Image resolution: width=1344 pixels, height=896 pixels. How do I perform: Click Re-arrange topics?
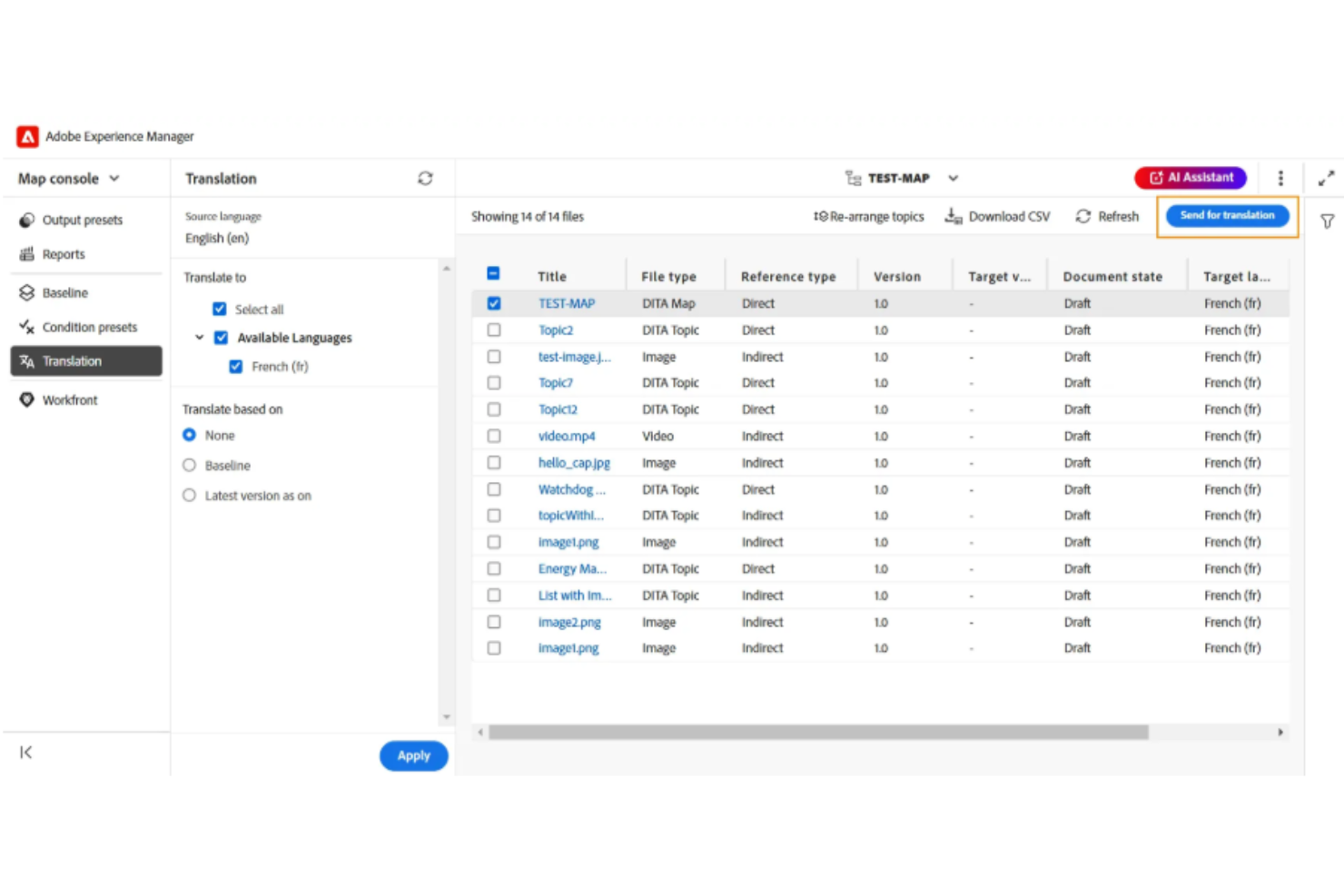coord(876,216)
